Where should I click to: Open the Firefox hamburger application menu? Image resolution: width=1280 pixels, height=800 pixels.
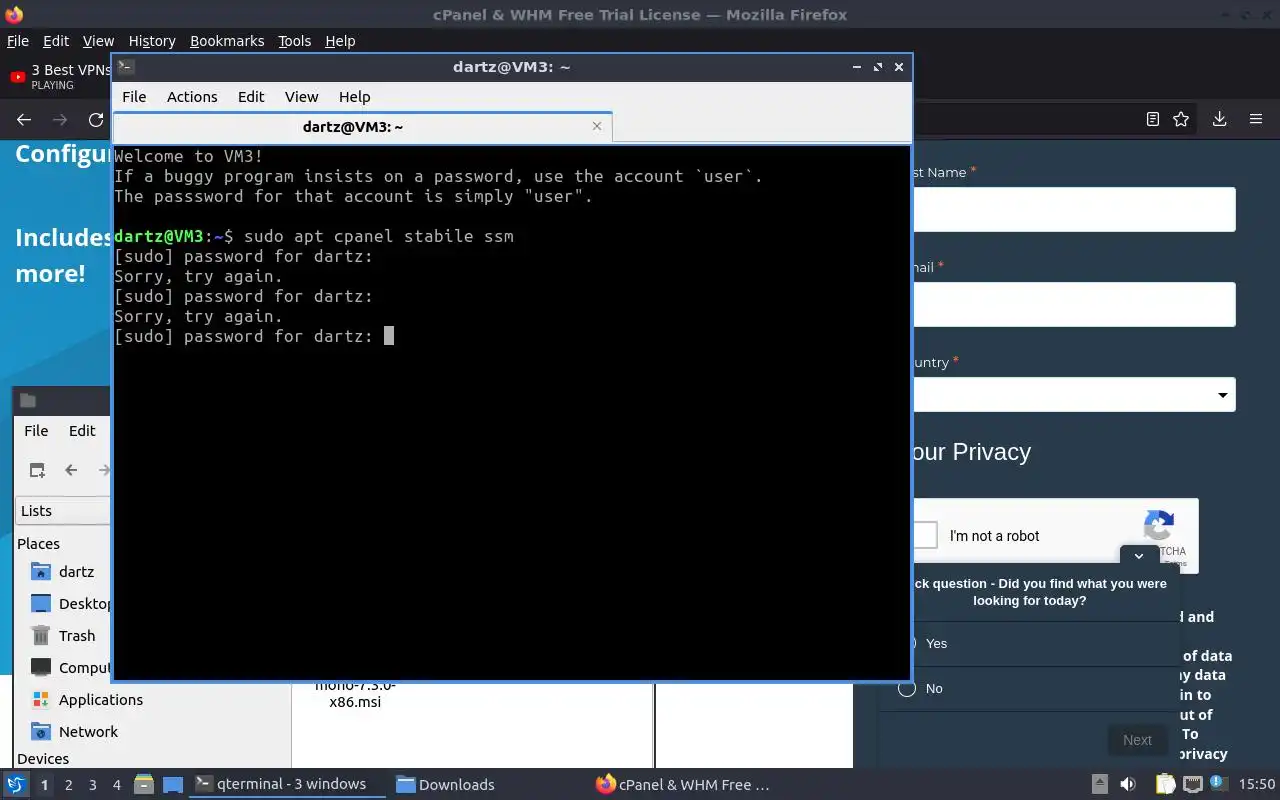[x=1256, y=119]
